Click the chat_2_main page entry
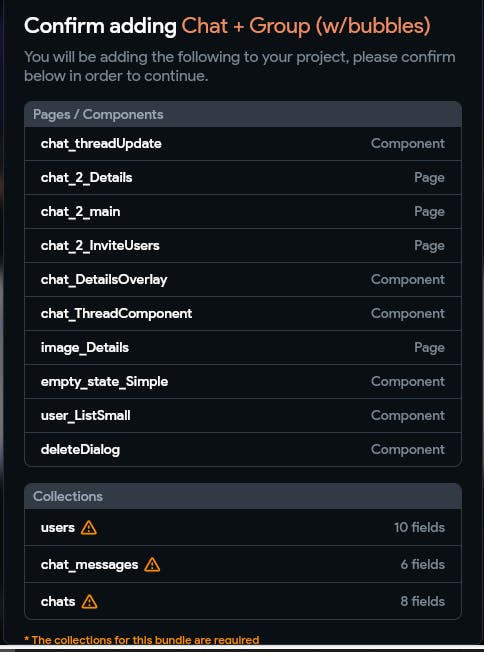 (x=243, y=212)
